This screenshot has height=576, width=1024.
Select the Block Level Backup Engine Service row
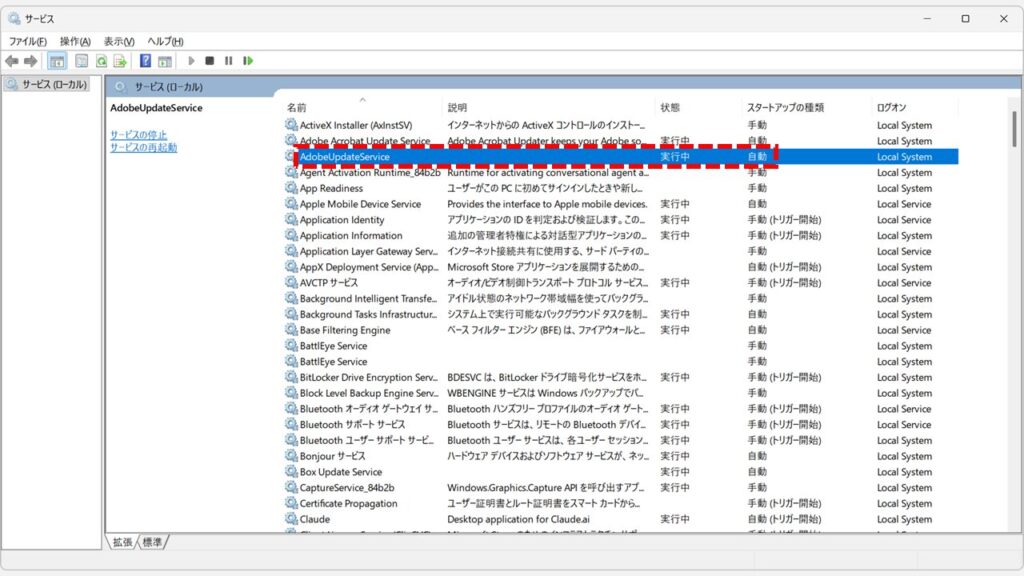coord(621,393)
